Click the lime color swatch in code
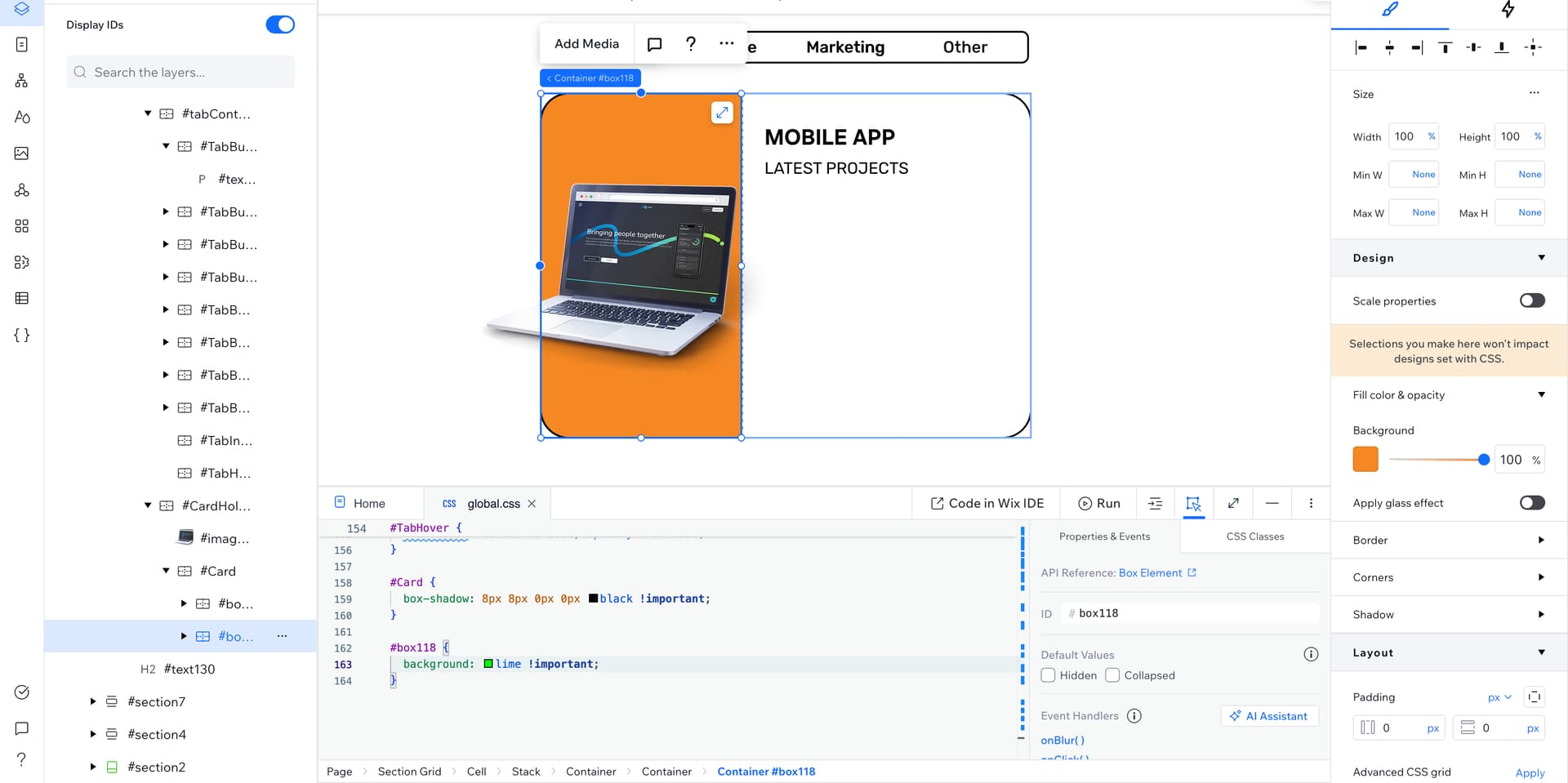Viewport: 1568px width, 783px height. [488, 664]
